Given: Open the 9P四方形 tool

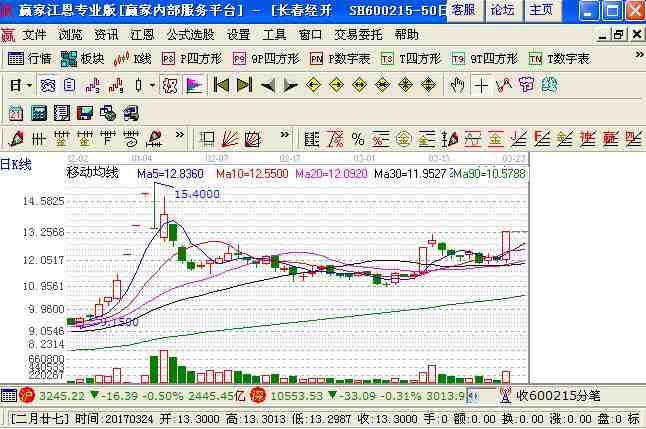Looking at the screenshot, I should pyautogui.click(x=266, y=59).
